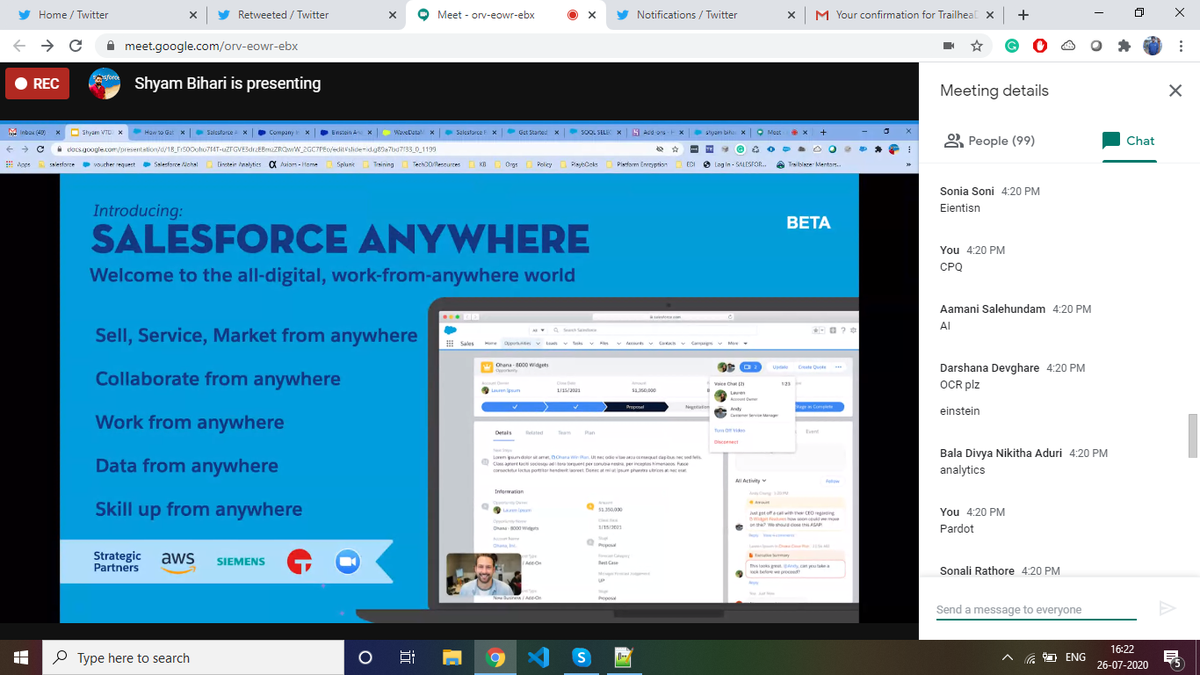Bookmark this page with the star
The image size is (1200, 675).
coord(976,46)
